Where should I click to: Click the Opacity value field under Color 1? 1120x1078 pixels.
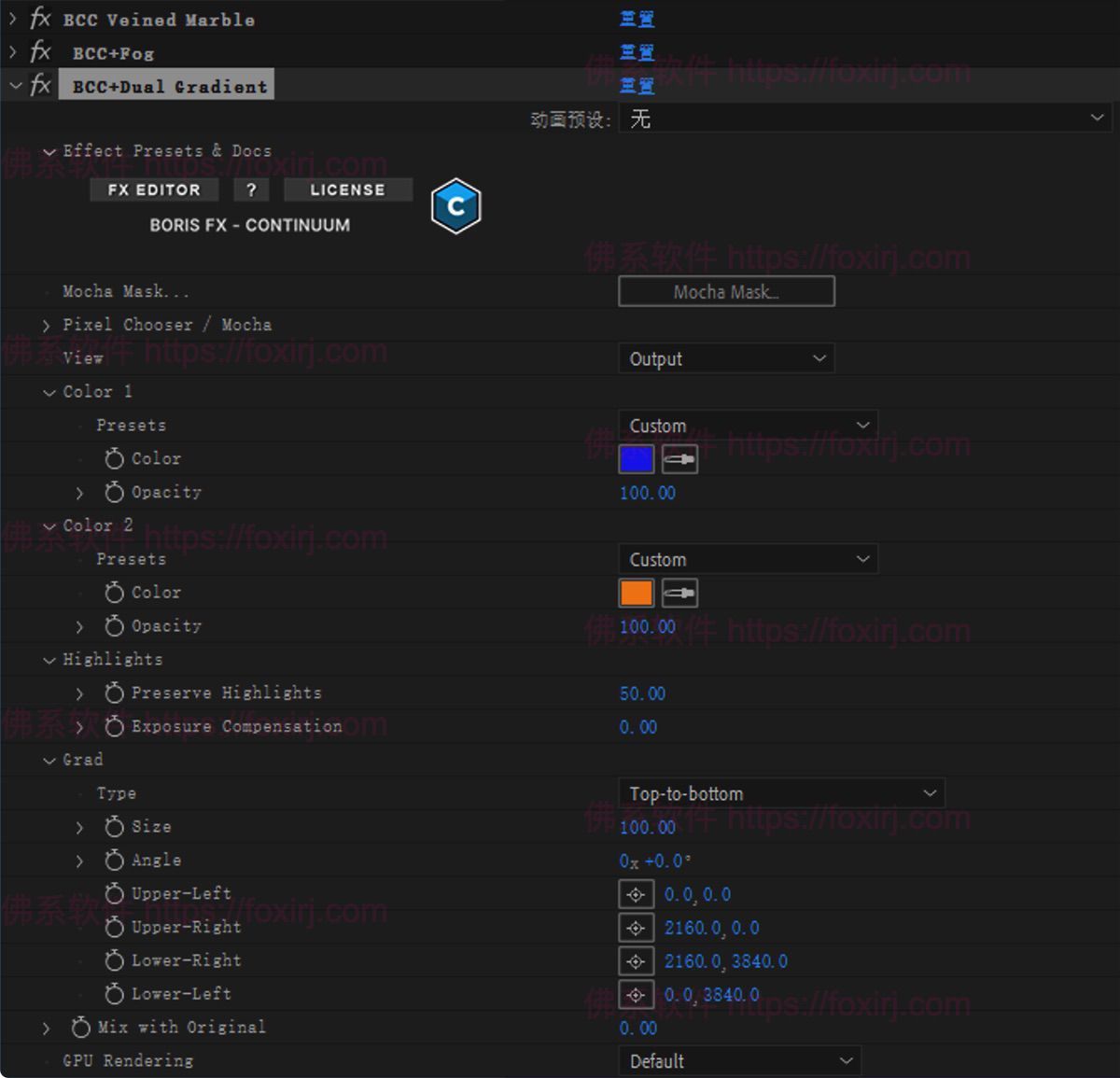coord(647,493)
